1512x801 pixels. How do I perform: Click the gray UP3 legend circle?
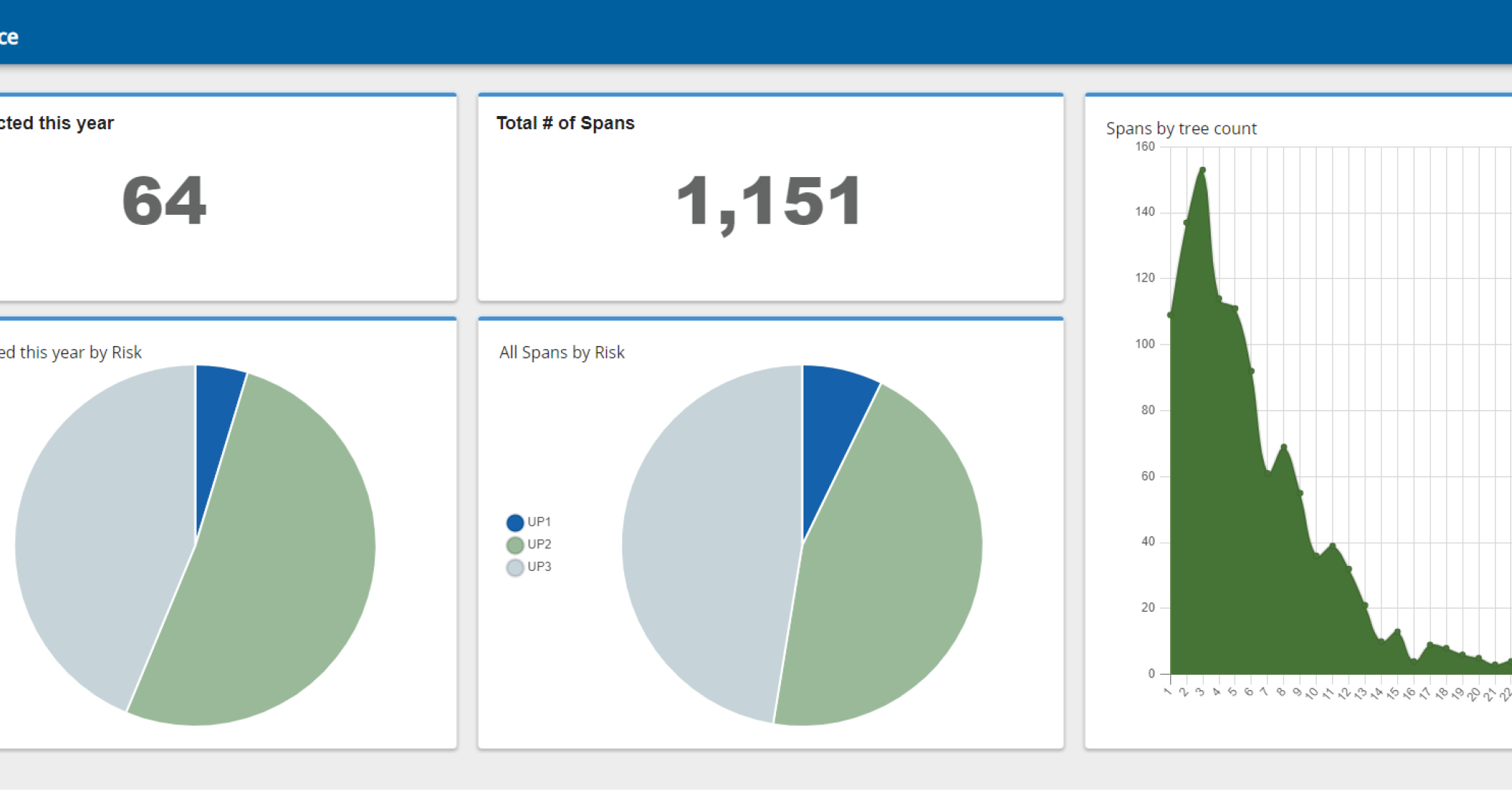tap(515, 567)
